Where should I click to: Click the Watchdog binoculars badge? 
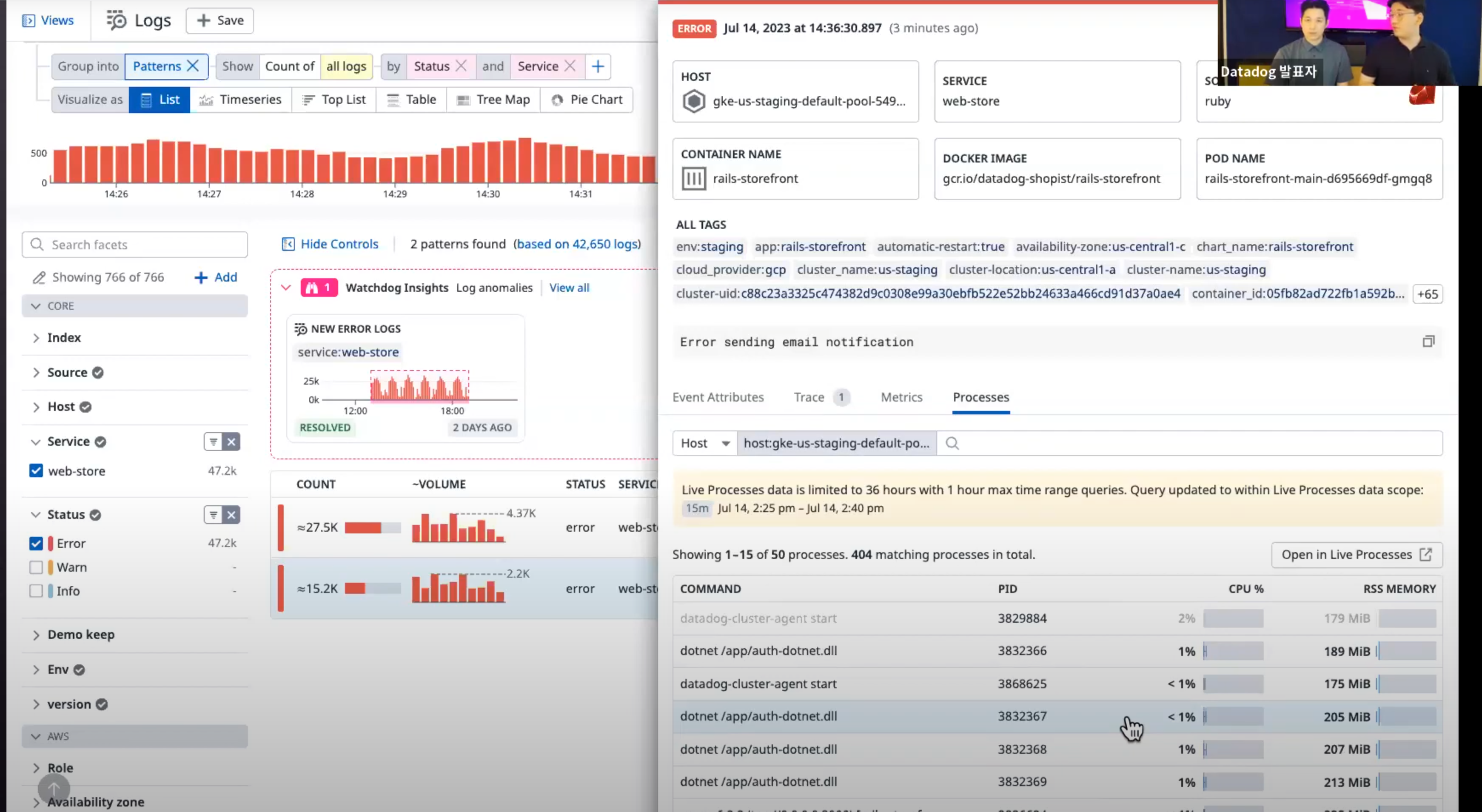(319, 288)
